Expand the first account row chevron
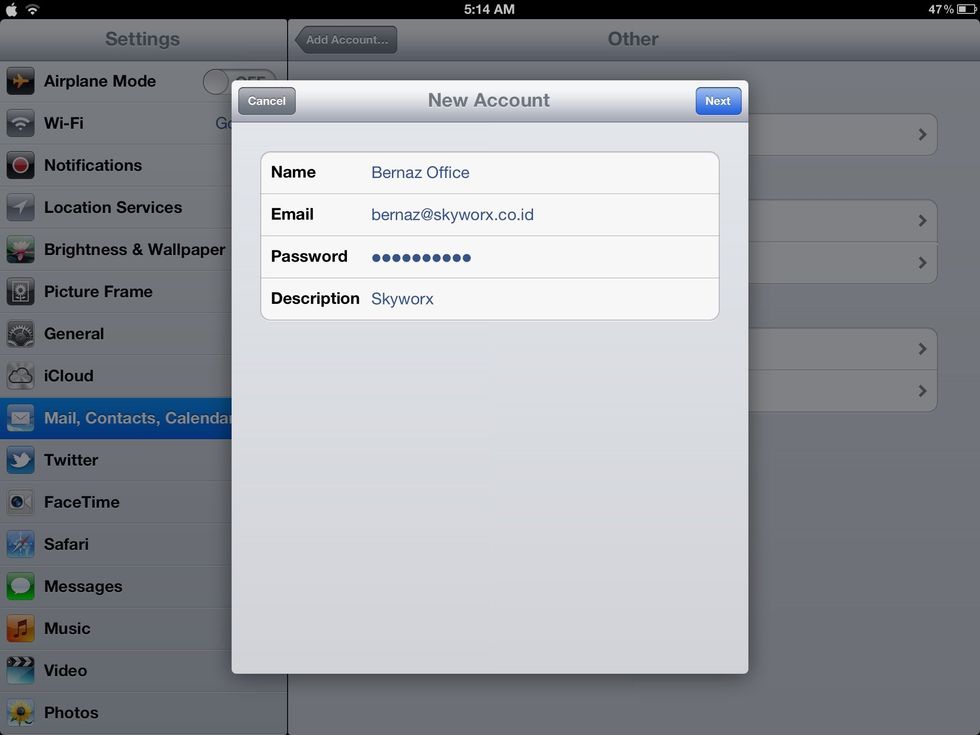This screenshot has width=980, height=735. click(921, 134)
